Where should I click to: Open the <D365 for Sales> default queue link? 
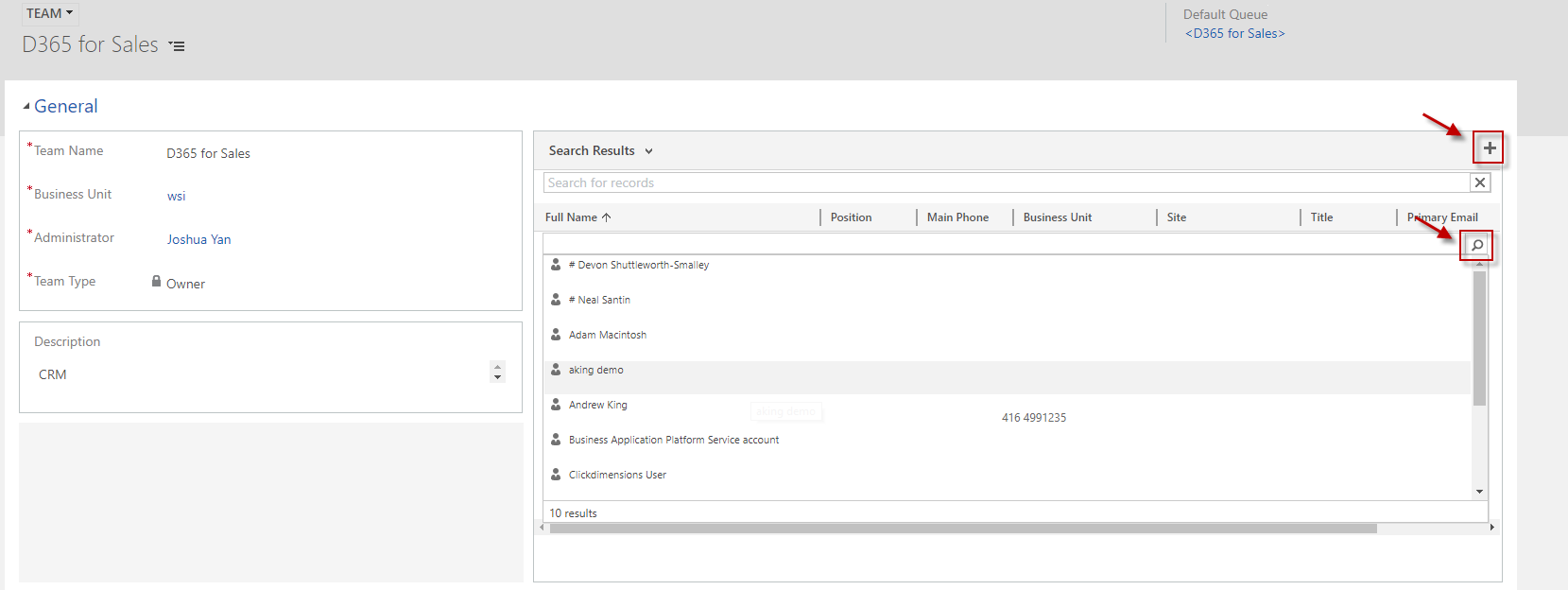tap(1235, 33)
